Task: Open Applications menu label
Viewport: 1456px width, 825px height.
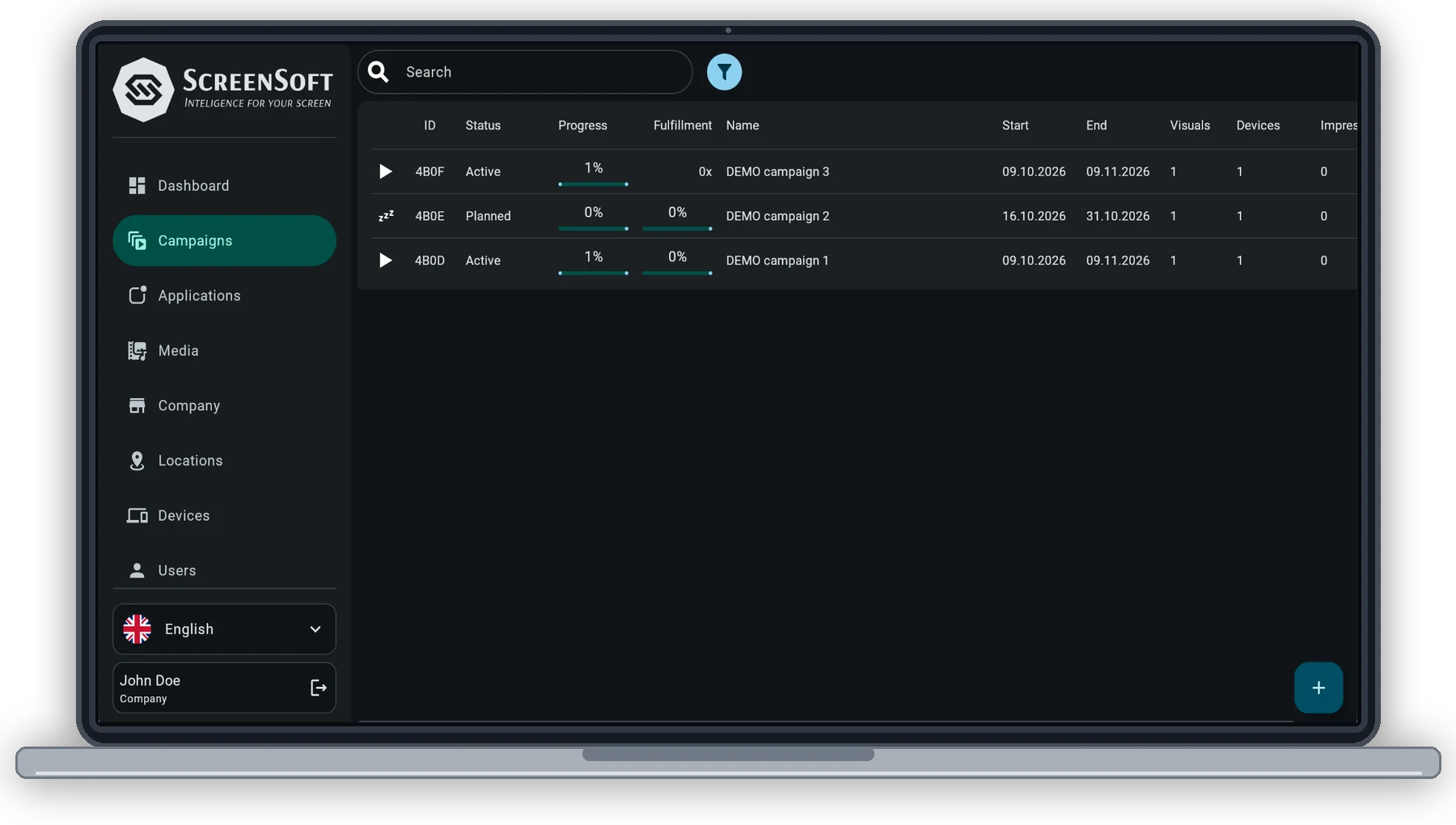Action: (x=199, y=296)
